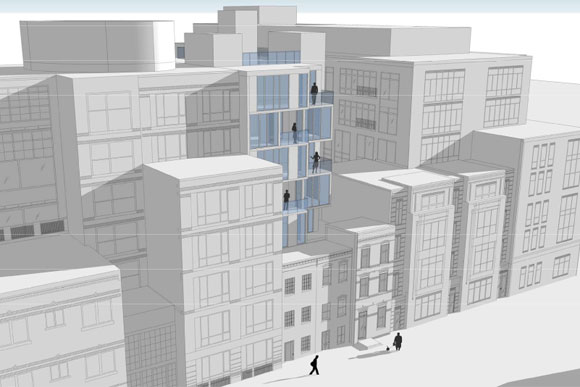Click the small dog on the sidewalk
Image resolution: width=580 pixels, height=387 pixels.
388,348
